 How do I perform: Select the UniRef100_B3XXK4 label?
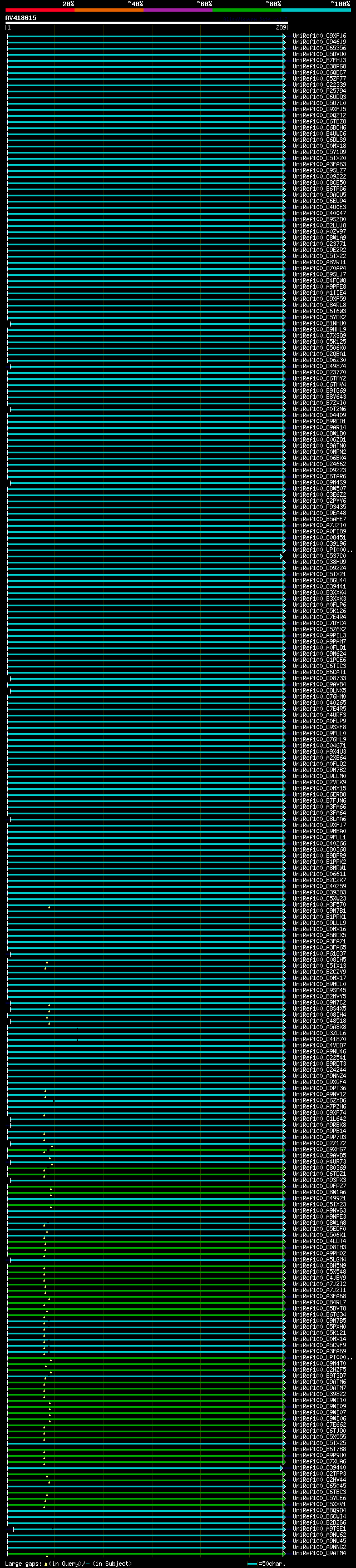[319, 592]
